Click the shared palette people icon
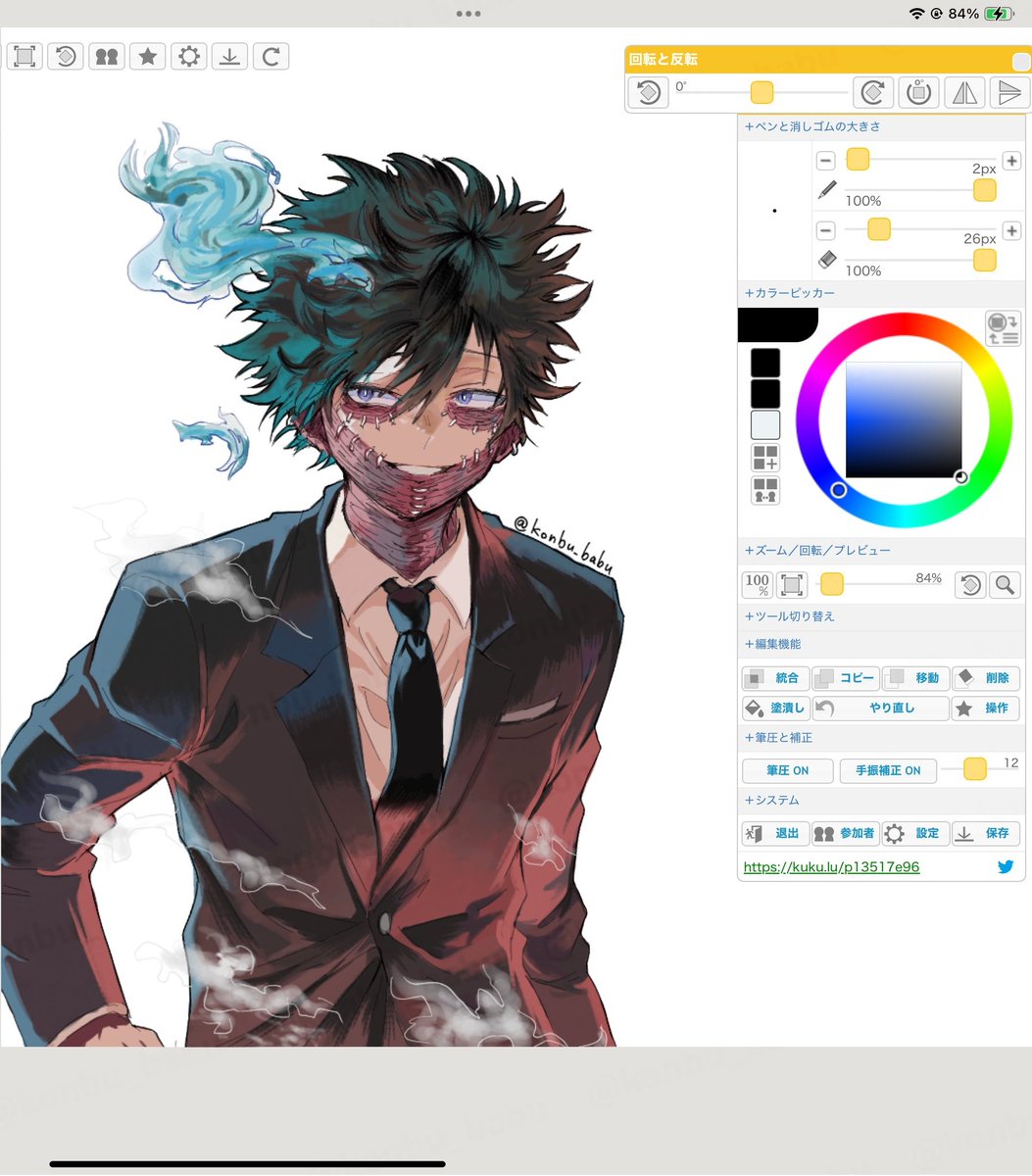 [765, 490]
